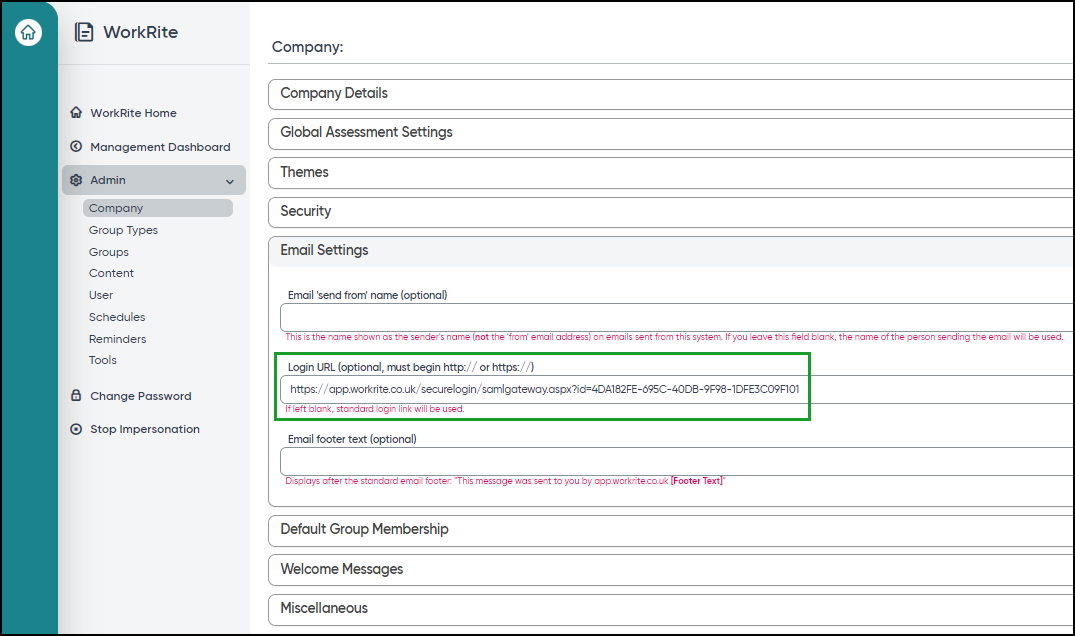Screen dimensions: 1075x636
Task: Expand the Security section
Action: pos(671,212)
